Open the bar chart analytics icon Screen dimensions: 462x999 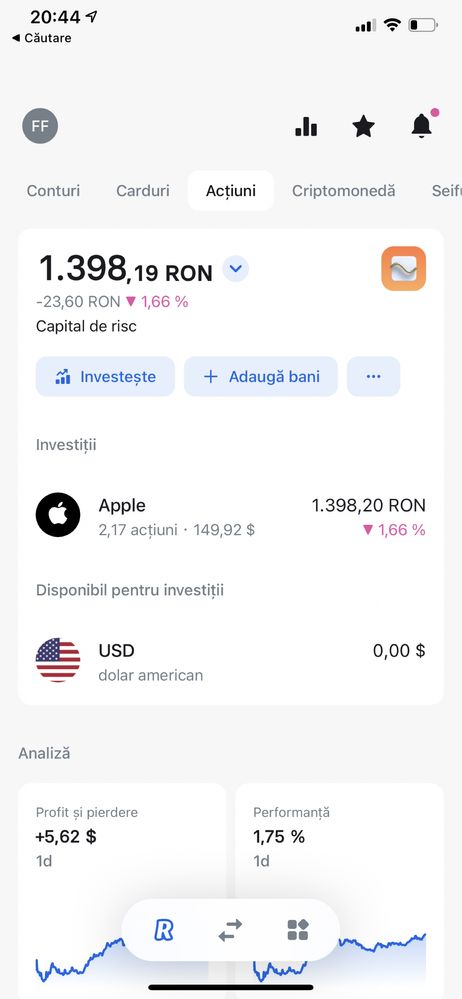tap(306, 126)
